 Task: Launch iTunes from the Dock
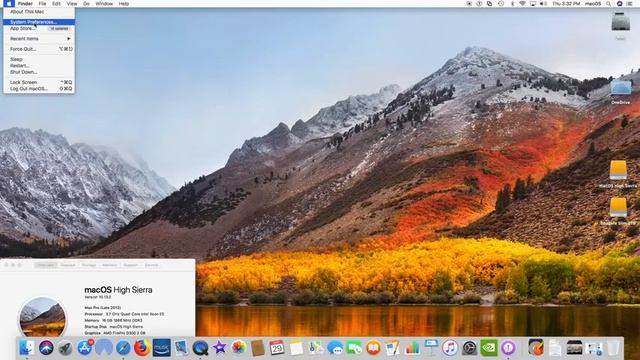(450, 348)
